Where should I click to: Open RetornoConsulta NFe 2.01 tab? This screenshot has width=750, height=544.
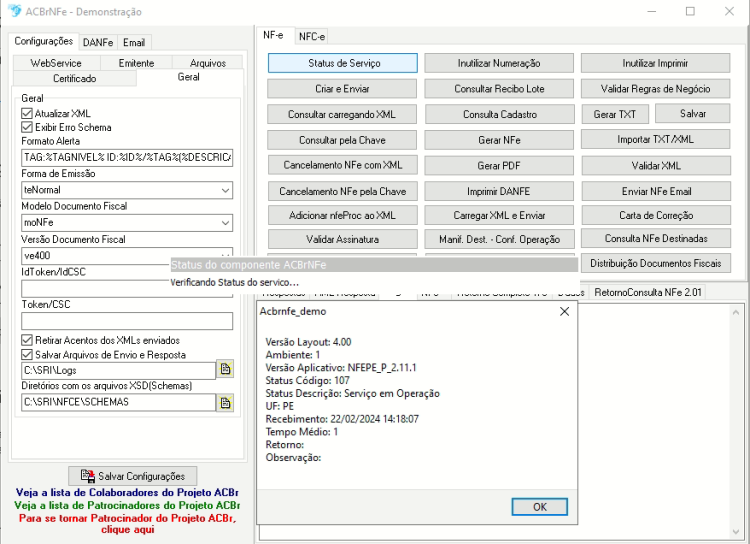[x=648, y=292]
